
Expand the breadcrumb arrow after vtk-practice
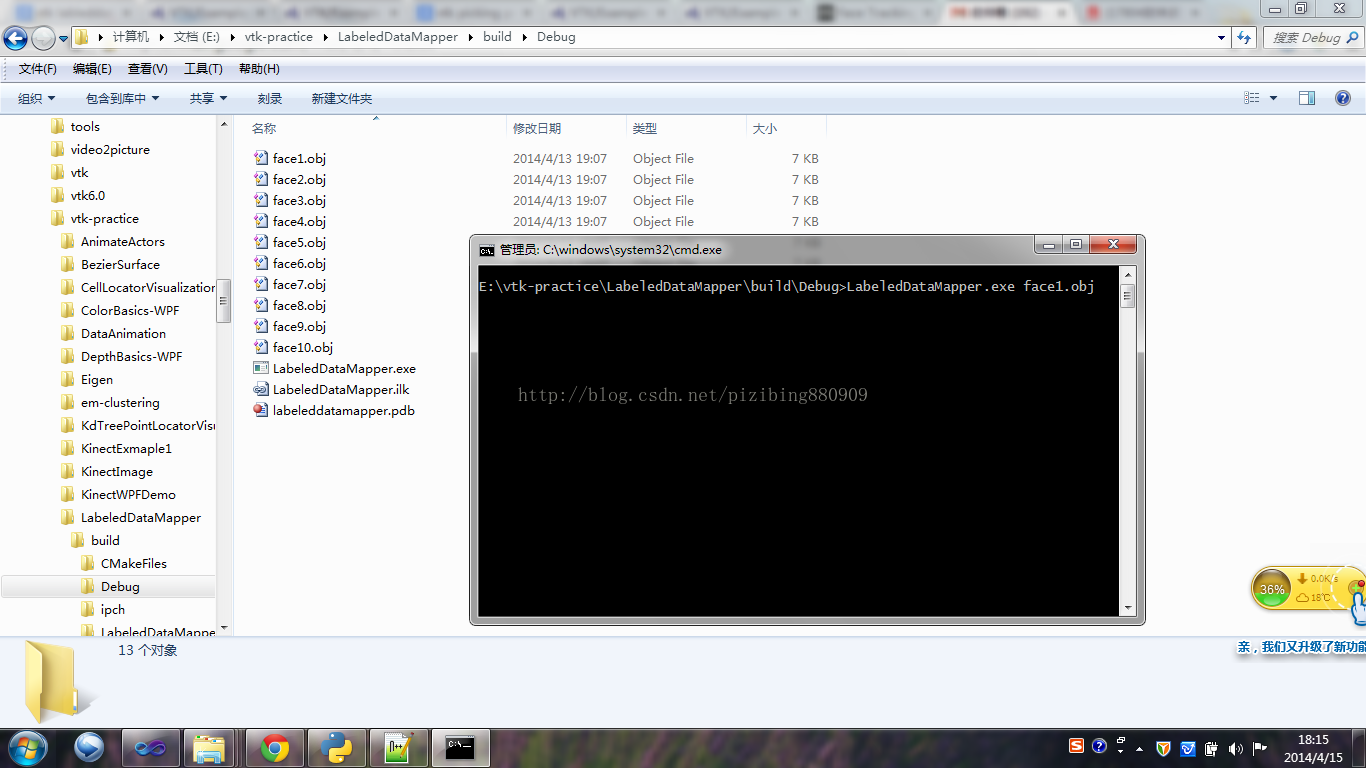click(x=324, y=37)
